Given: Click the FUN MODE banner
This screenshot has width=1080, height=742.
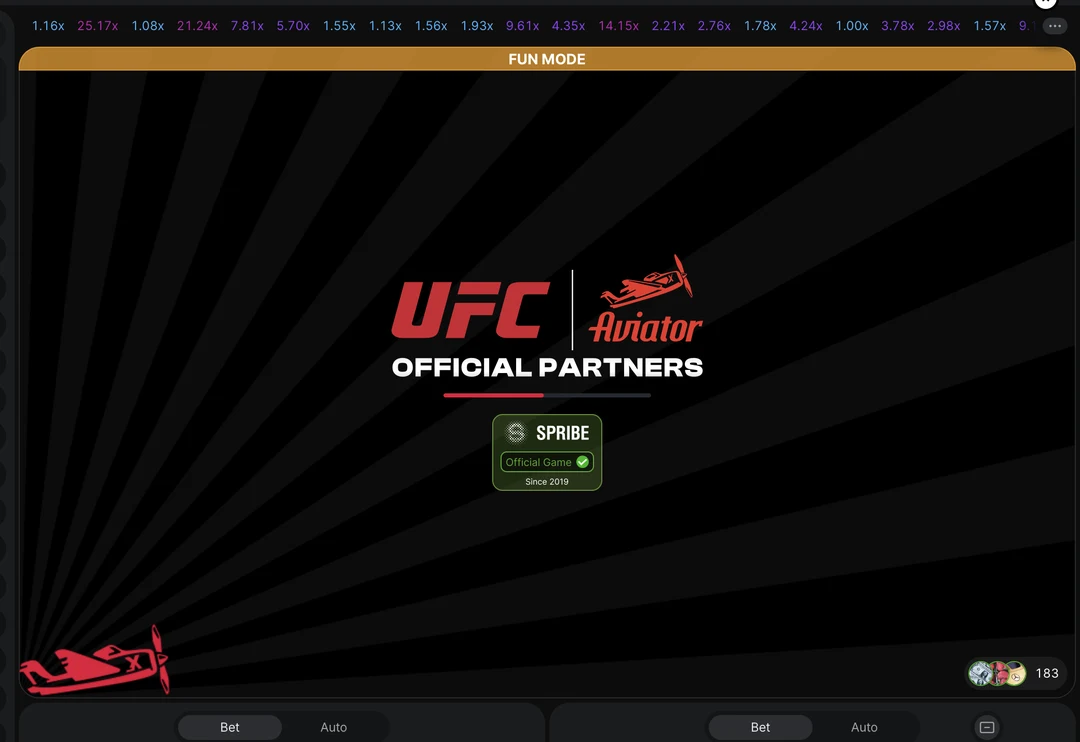Looking at the screenshot, I should pyautogui.click(x=547, y=59).
